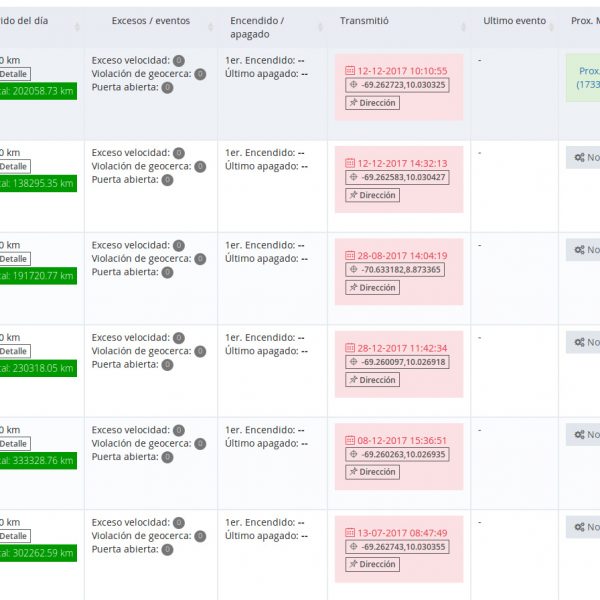The width and height of the screenshot is (600, 600).
Task: Click the gears icon in the second row
Action: coord(579,157)
